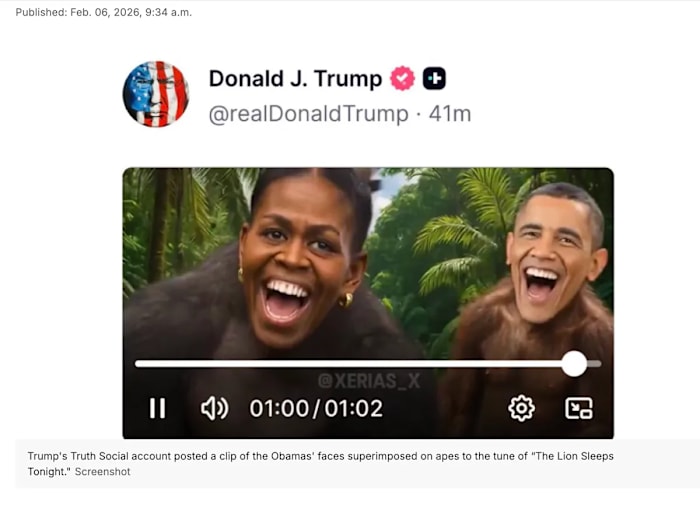
Task: Open the flag-painted profile avatar
Action: (156, 94)
